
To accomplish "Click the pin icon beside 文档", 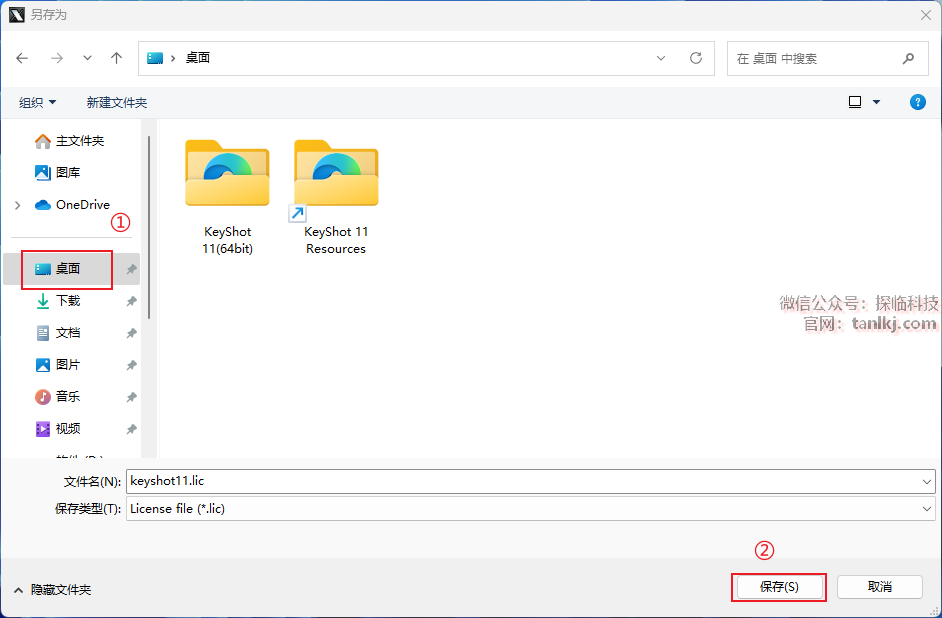I will pos(131,333).
